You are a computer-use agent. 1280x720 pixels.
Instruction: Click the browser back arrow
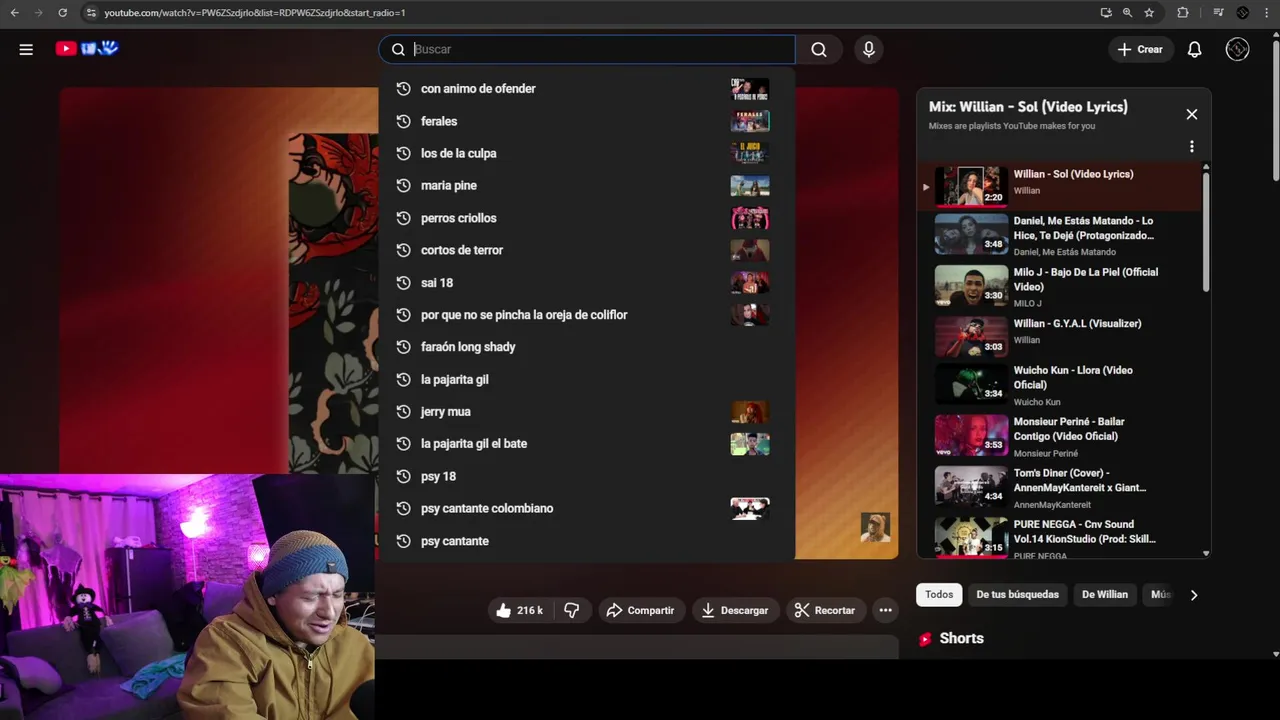14,12
